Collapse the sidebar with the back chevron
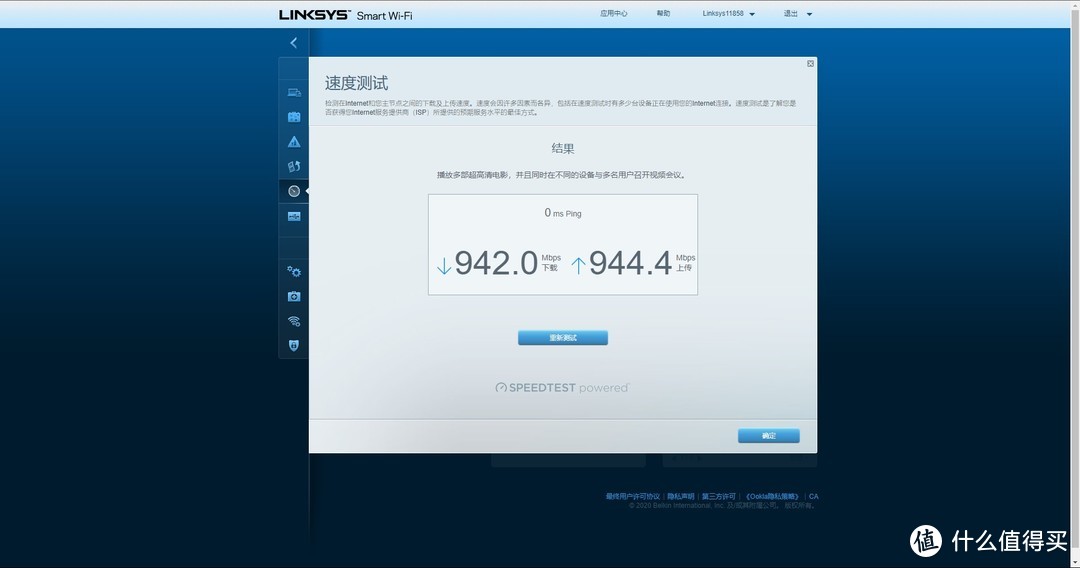The image size is (1080, 568). pos(293,43)
